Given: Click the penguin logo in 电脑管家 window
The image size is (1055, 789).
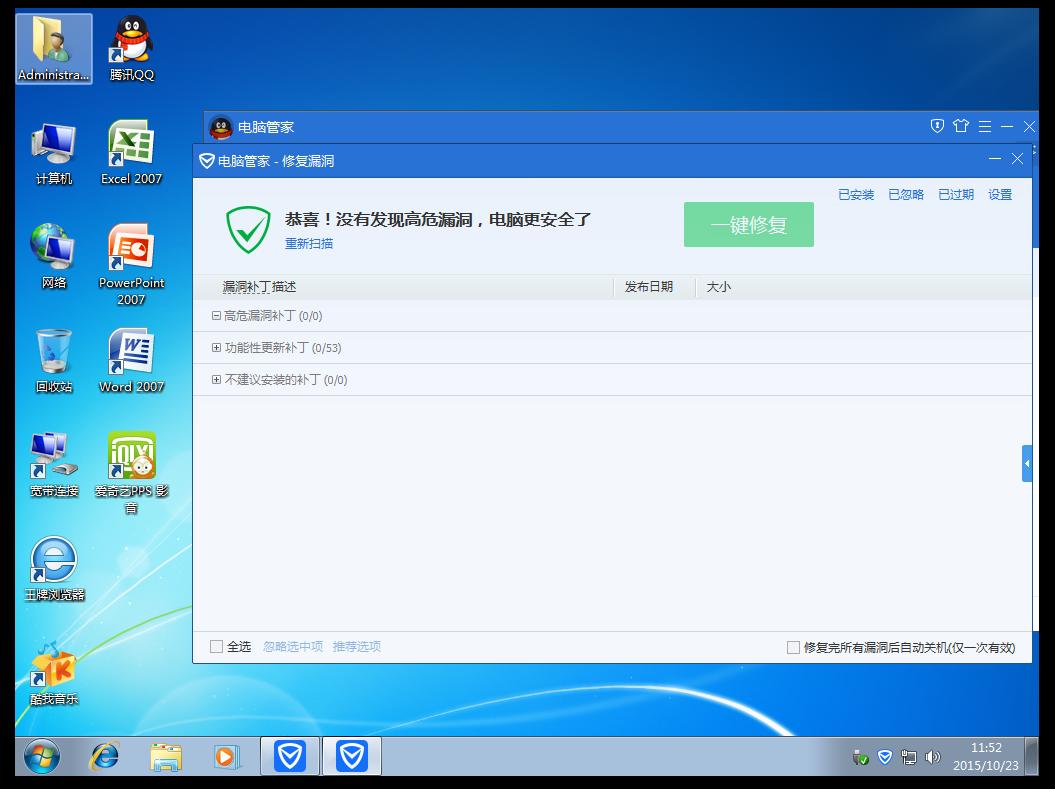Looking at the screenshot, I should click(x=221, y=127).
